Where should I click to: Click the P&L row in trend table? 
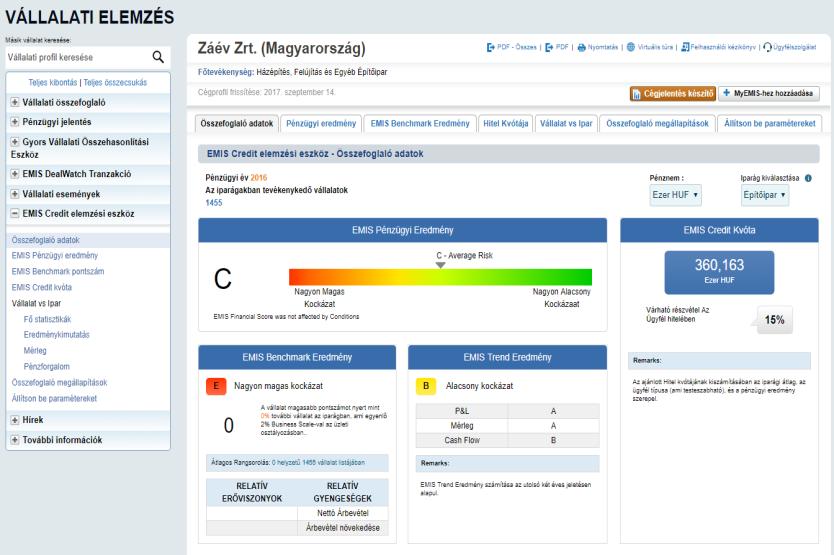click(x=507, y=411)
